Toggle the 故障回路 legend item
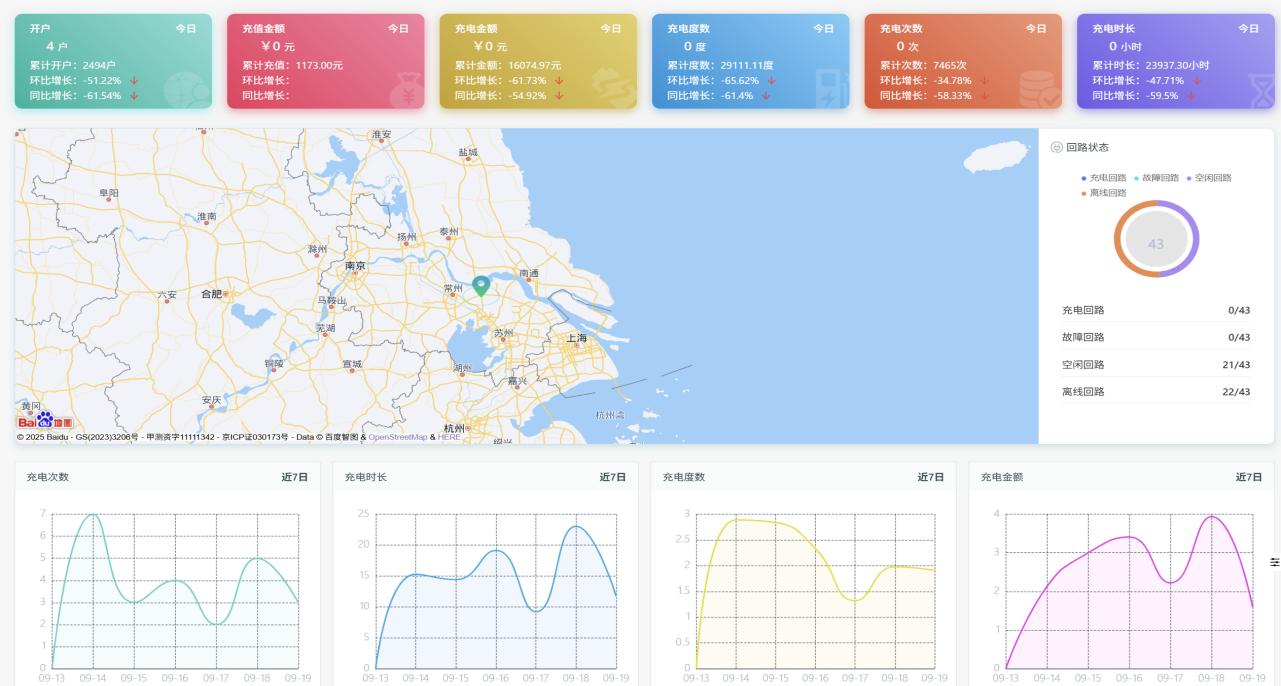This screenshot has width=1281, height=686. (1159, 178)
